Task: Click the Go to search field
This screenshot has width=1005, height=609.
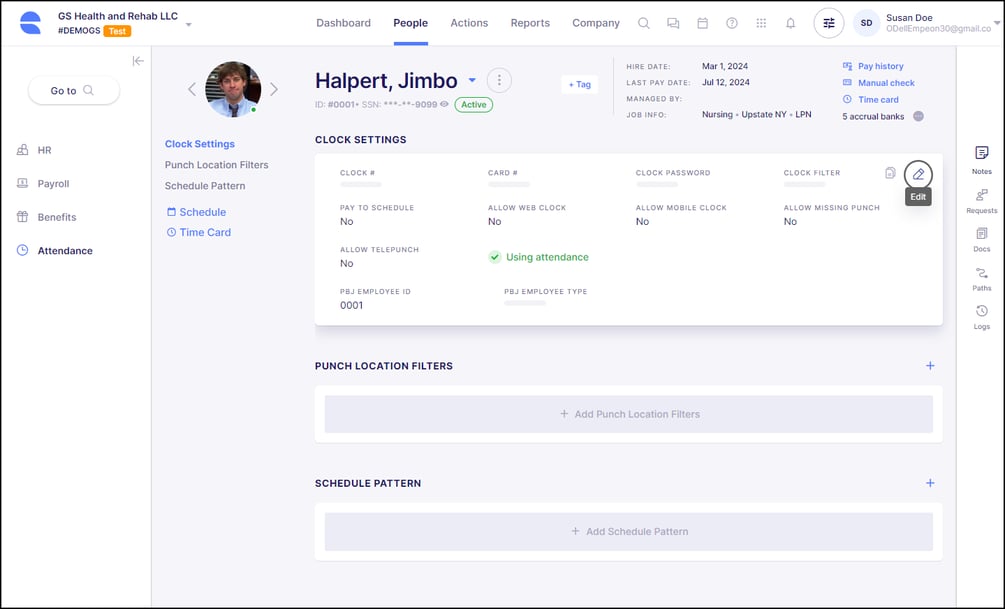Action: point(74,91)
